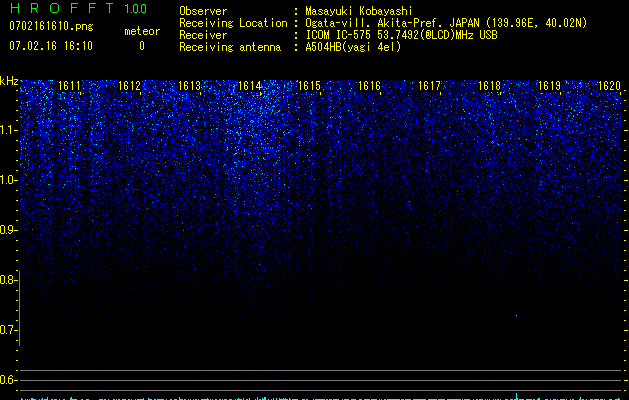The width and height of the screenshot is (629, 400).
Task: Select the version number 1.0.0
Action: tap(136, 8)
